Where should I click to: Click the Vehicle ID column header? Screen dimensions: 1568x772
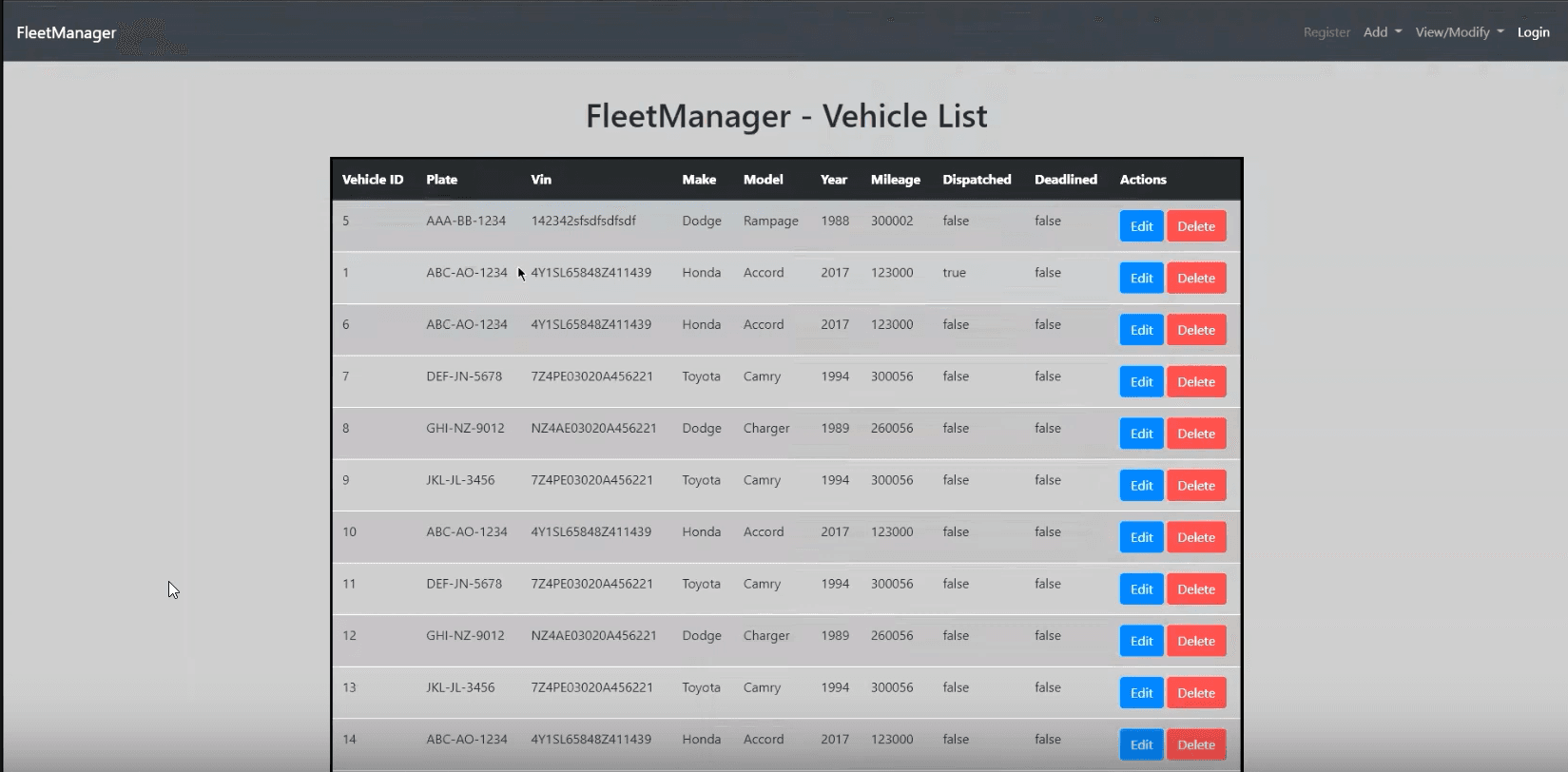(x=373, y=180)
